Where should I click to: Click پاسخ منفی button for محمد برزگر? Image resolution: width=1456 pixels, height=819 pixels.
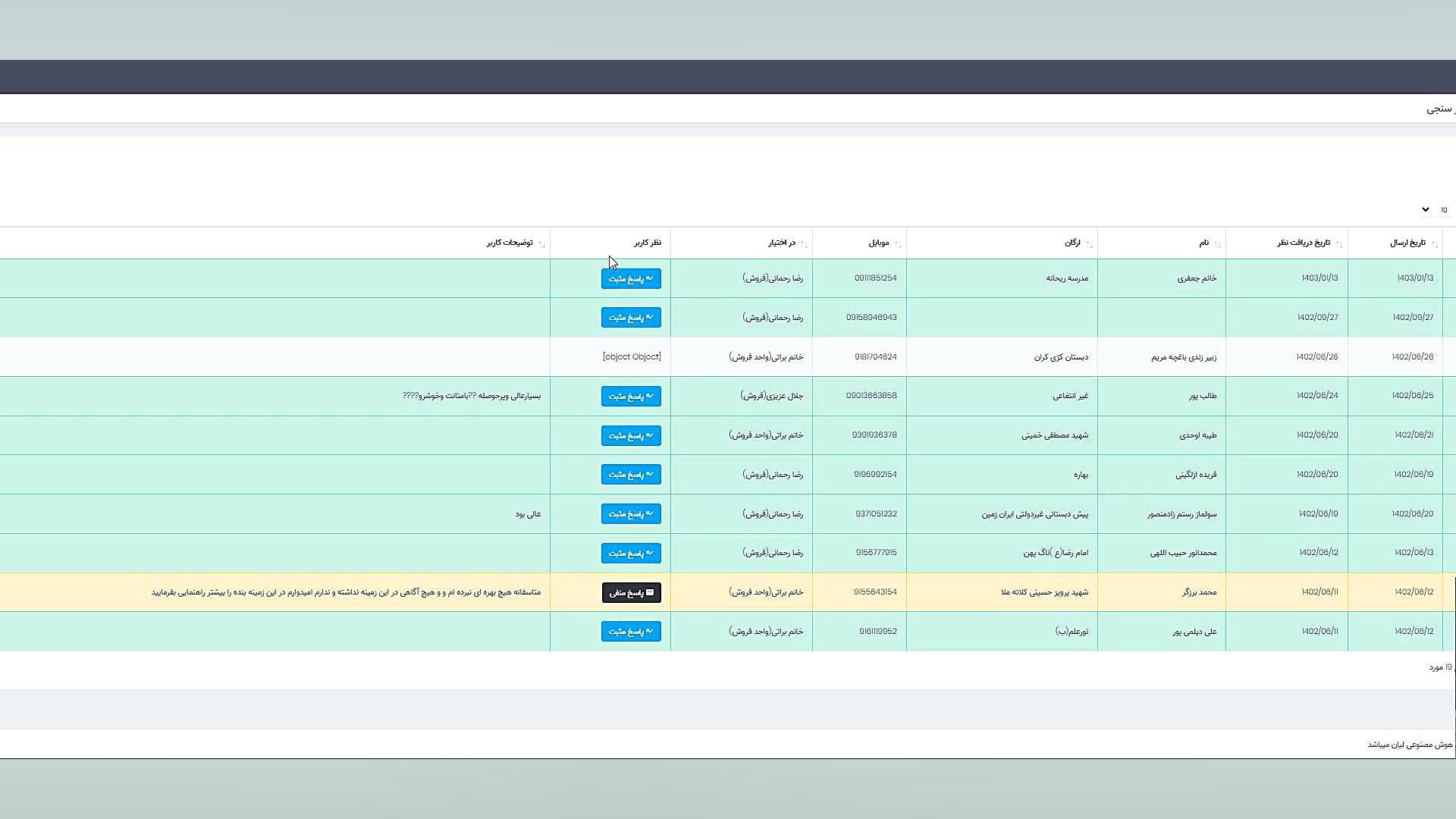631,592
